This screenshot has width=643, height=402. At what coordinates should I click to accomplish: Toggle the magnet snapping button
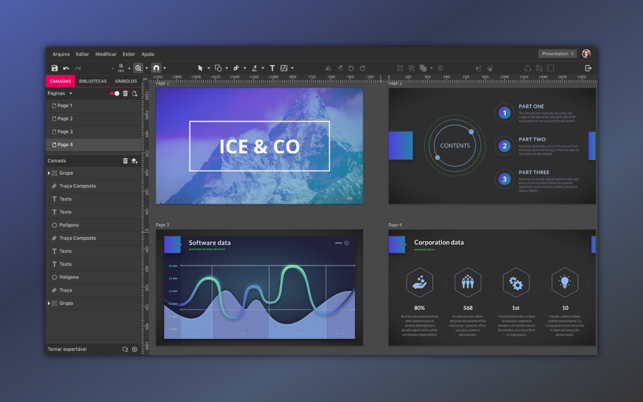tap(156, 68)
